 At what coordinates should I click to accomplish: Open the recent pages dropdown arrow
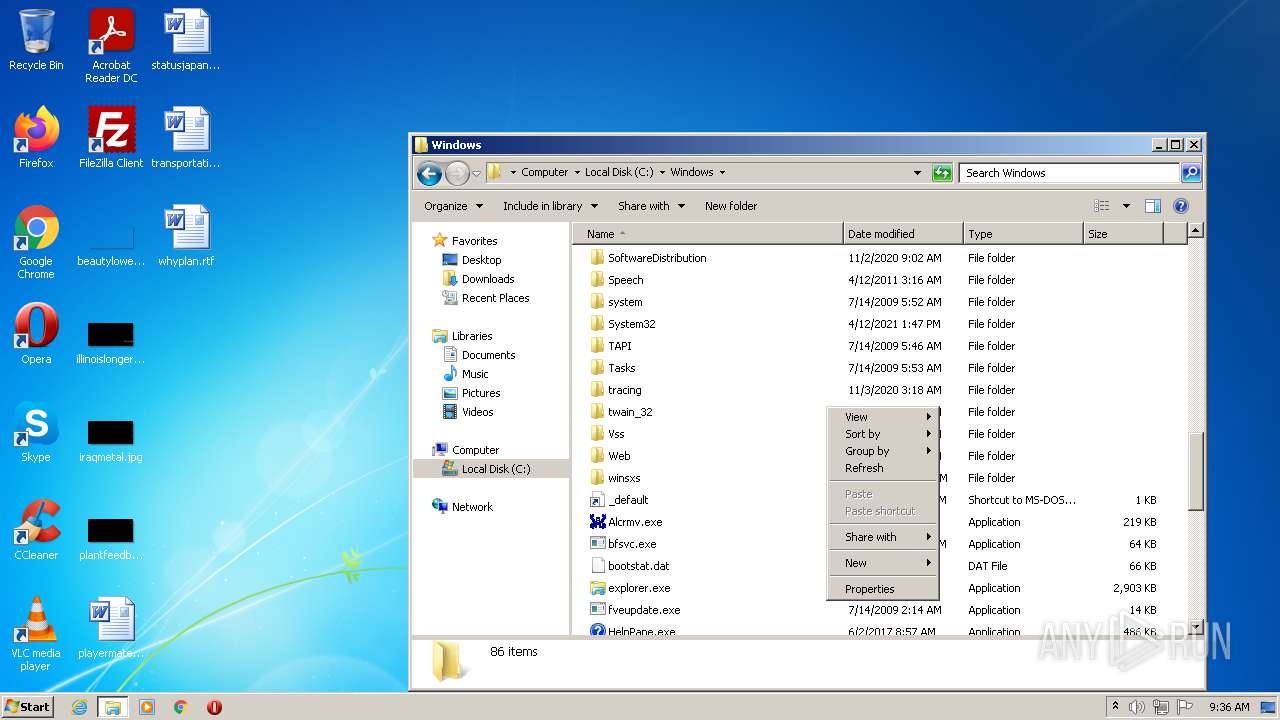pyautogui.click(x=476, y=173)
